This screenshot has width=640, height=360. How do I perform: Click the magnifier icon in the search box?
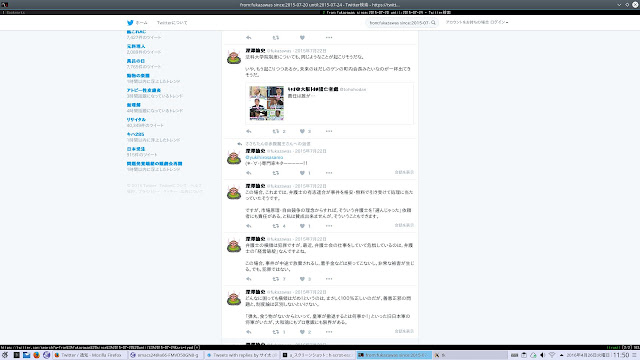(x=433, y=23)
